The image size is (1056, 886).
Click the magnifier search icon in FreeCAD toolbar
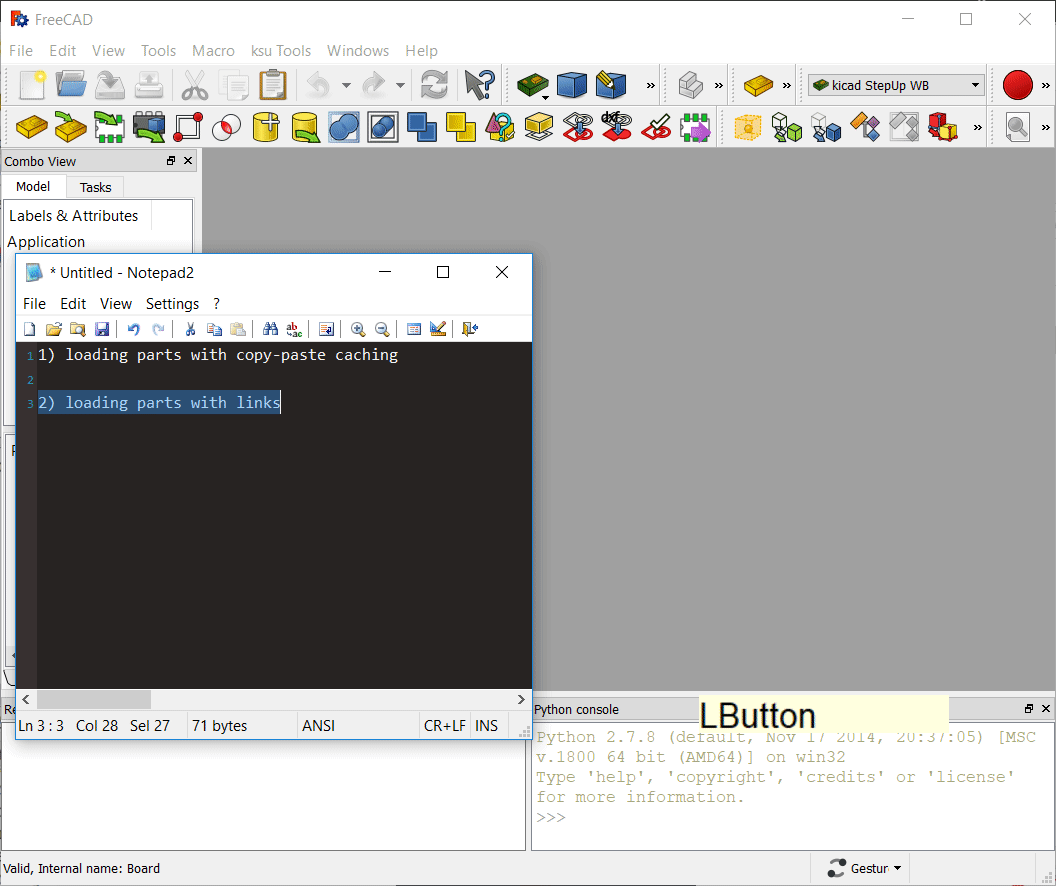[x=1017, y=127]
